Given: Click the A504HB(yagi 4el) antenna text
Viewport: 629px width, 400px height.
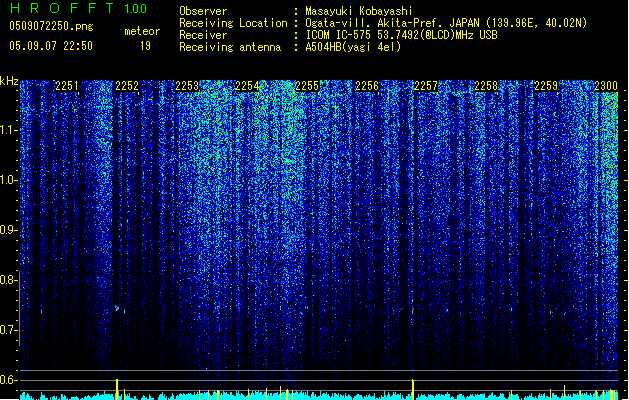Looking at the screenshot, I should tap(353, 47).
